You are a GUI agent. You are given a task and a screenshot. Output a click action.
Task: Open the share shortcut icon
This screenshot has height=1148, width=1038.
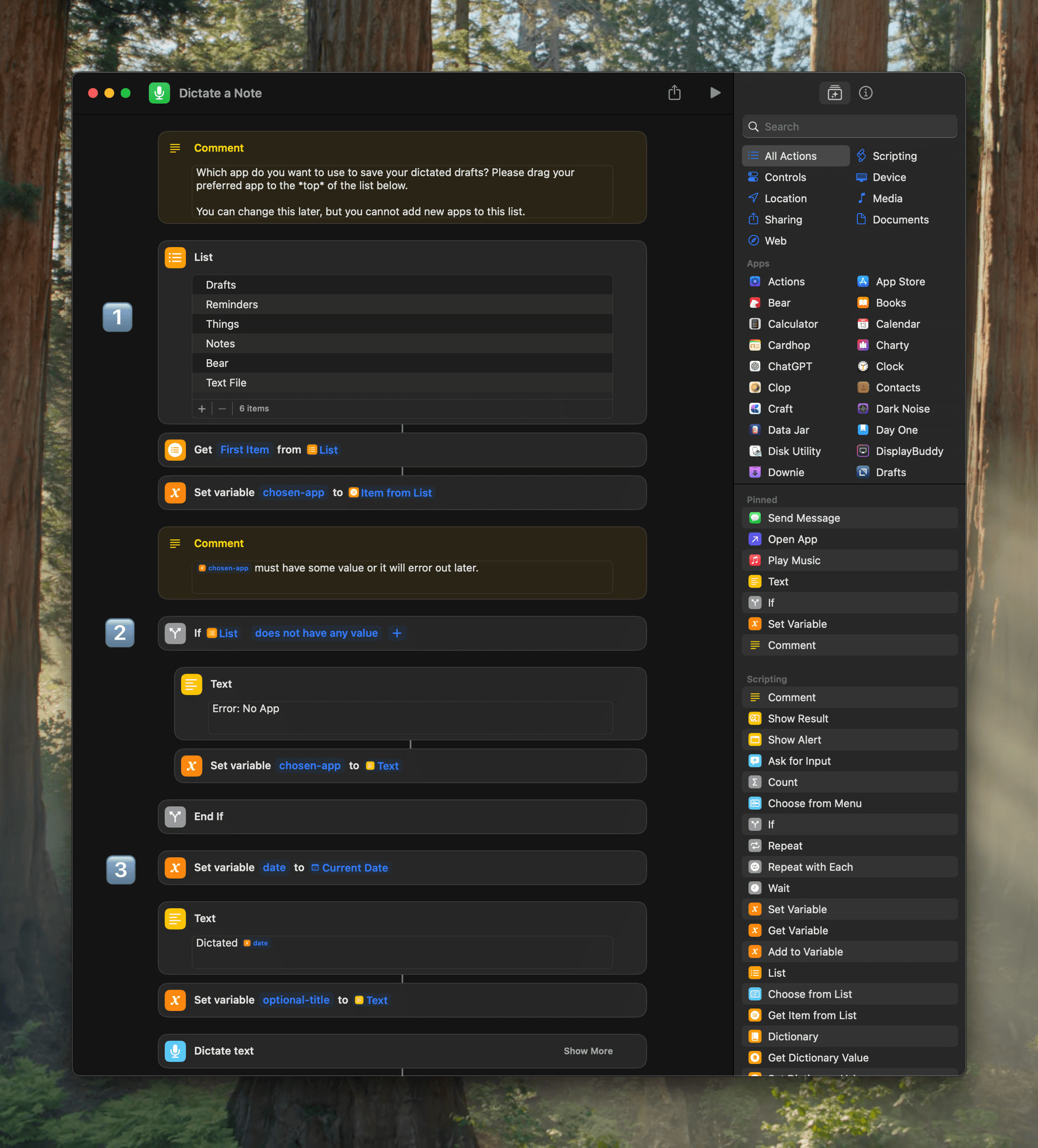tap(674, 93)
